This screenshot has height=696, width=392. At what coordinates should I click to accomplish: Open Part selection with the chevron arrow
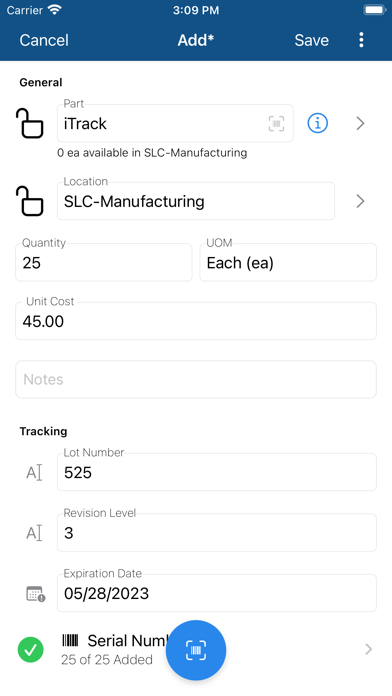[x=360, y=123]
